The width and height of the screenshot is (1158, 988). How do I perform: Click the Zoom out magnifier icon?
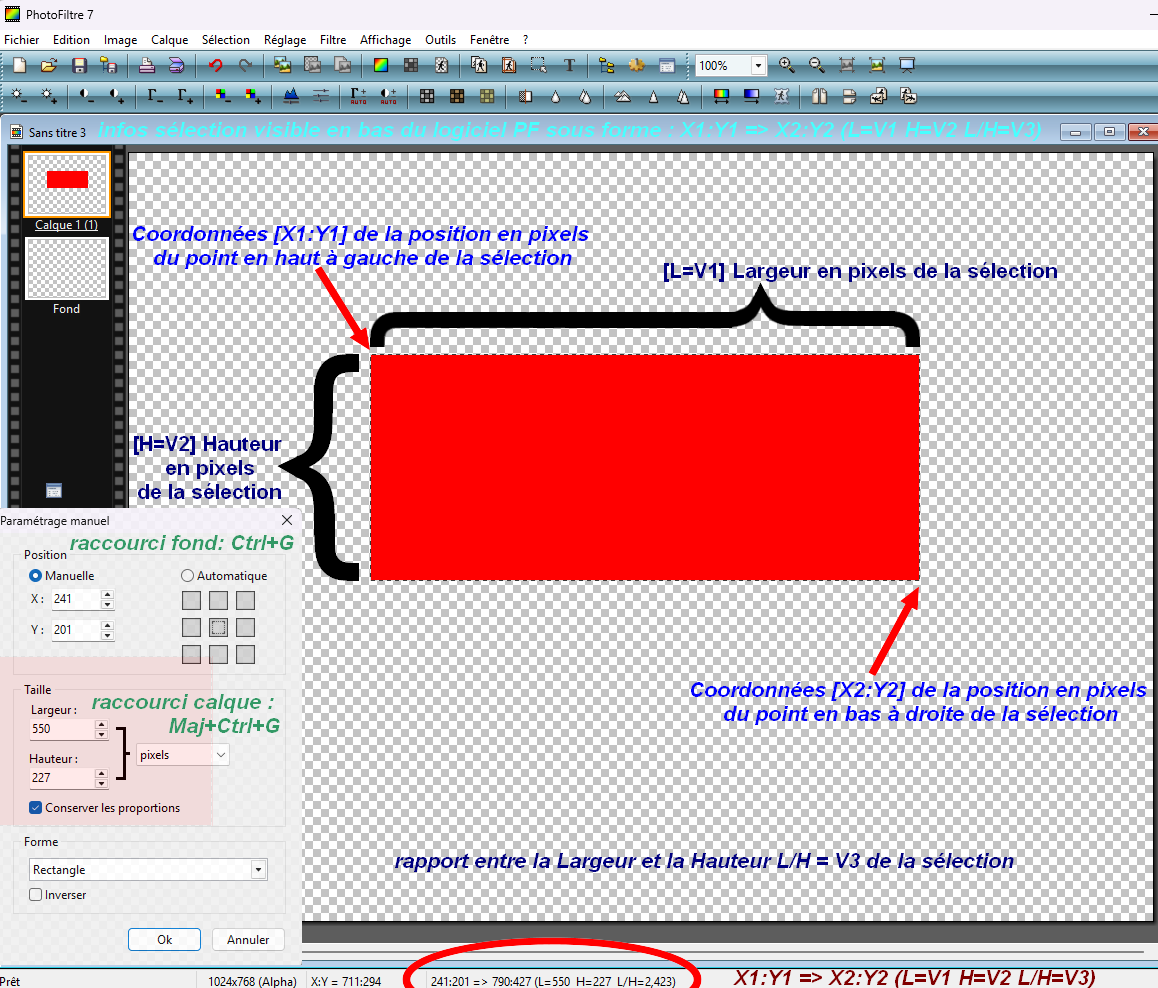point(816,66)
